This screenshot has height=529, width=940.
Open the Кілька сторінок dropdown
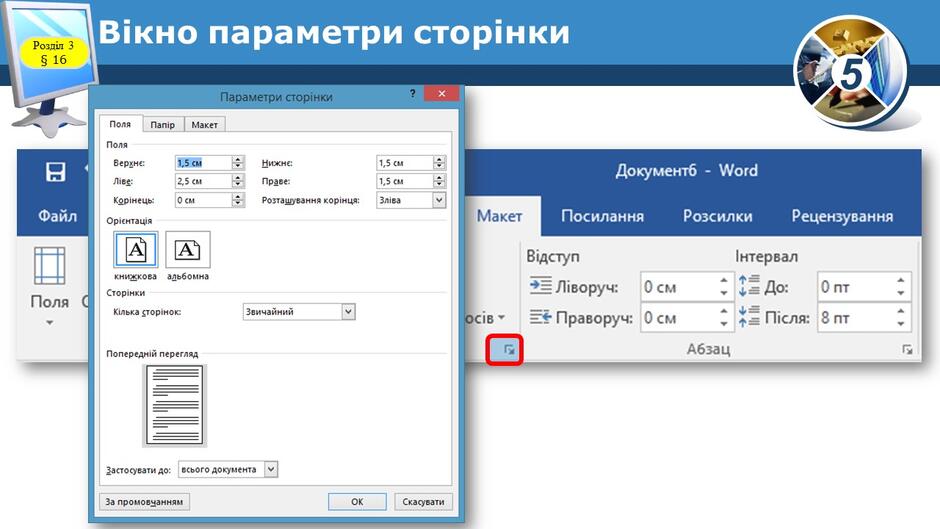tap(299, 312)
